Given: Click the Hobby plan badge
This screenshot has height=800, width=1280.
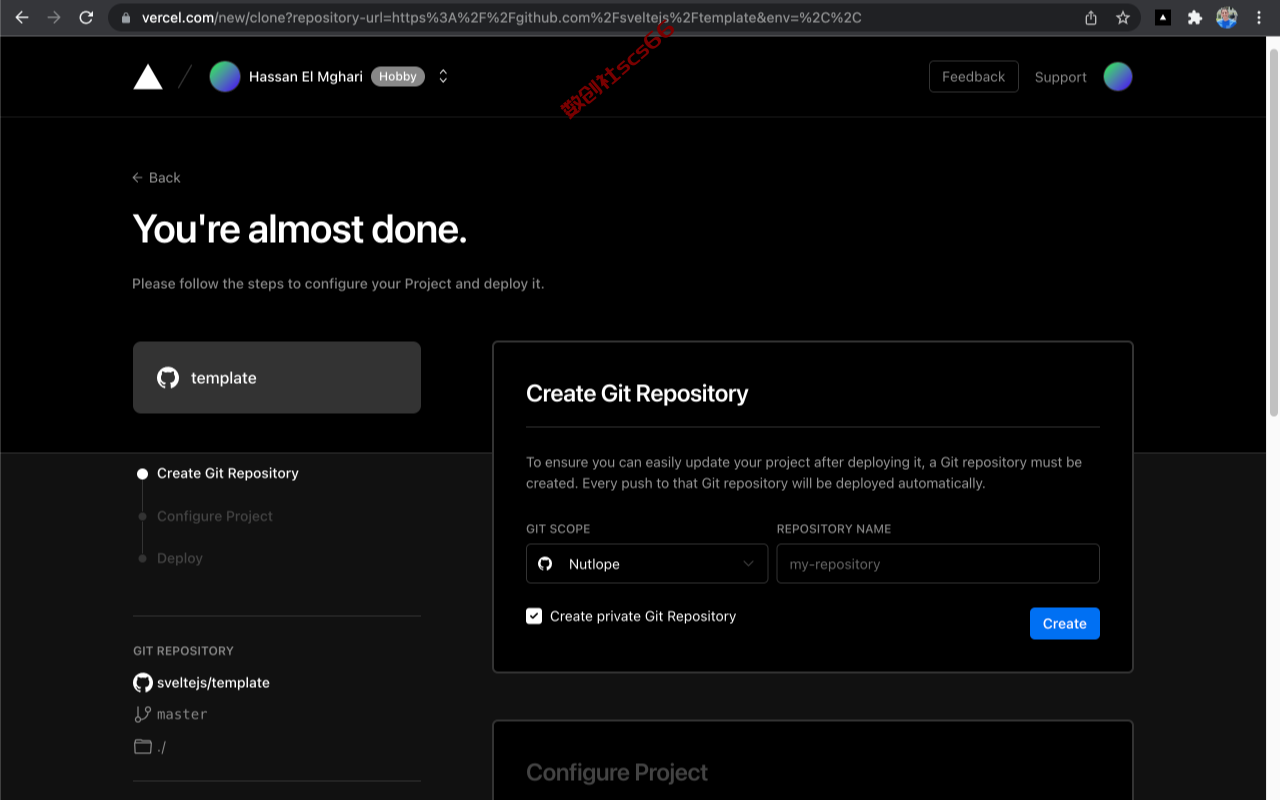Looking at the screenshot, I should coord(398,77).
